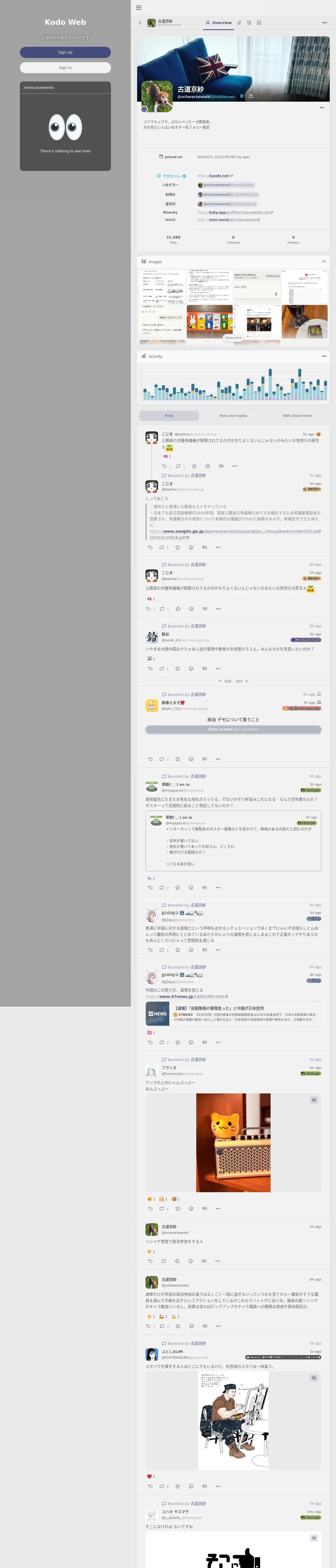Open the 47NEWS link preview card
The height and width of the screenshot is (1568, 336).
[x=234, y=1014]
